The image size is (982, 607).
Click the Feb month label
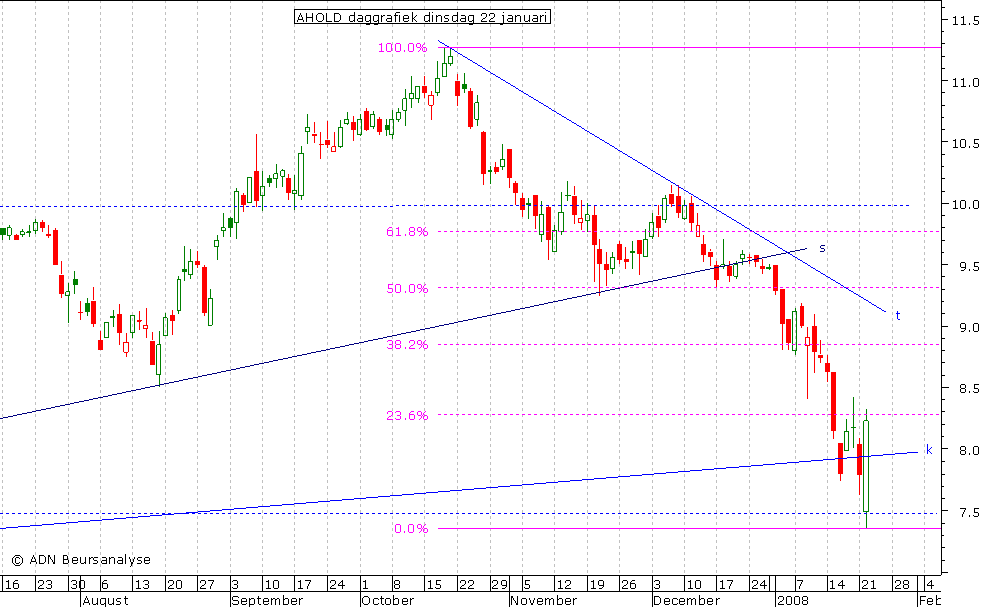pyautogui.click(x=930, y=601)
